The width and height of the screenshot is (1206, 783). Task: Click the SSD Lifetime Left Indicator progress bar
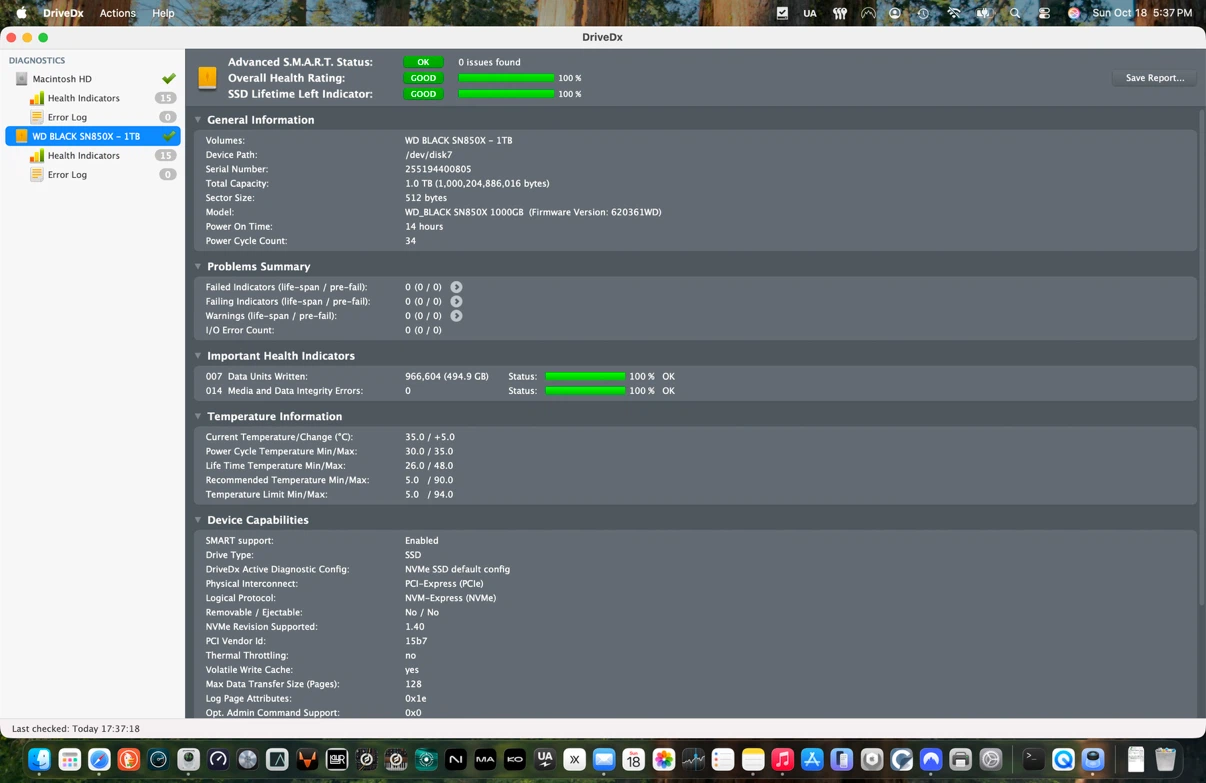506,94
